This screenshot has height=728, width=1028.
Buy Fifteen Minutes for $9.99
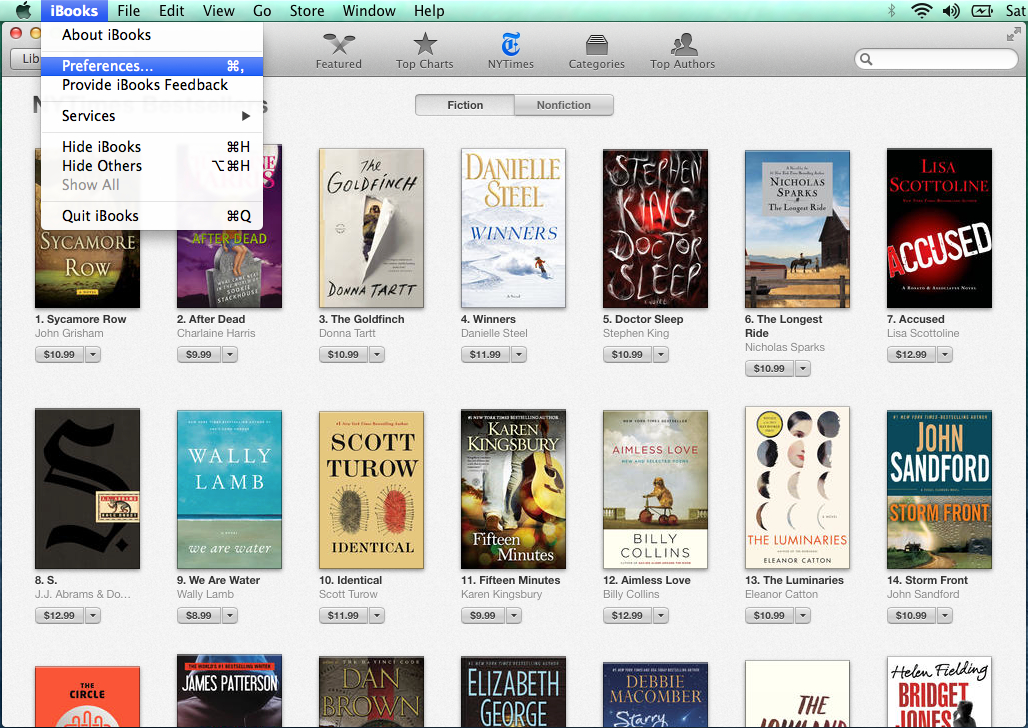pos(483,616)
